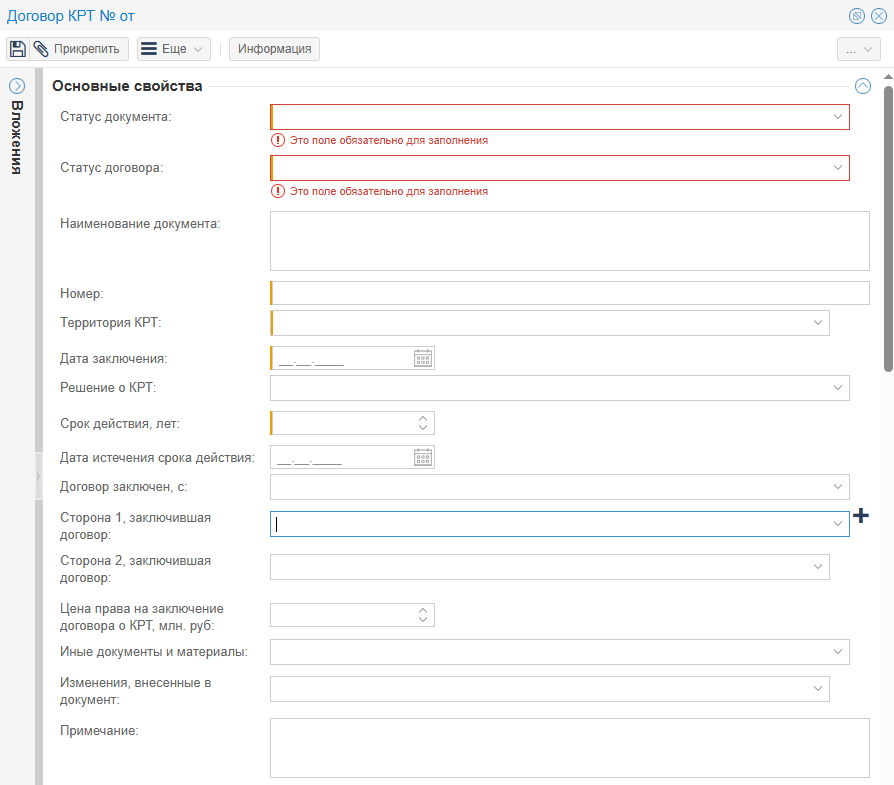Image resolution: width=894 pixels, height=785 pixels.
Task: Click the plus icon beside Сторона 1
Action: [x=860, y=516]
